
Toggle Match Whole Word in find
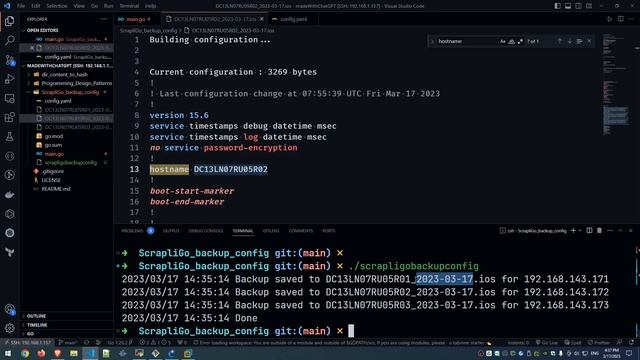tap(511, 41)
